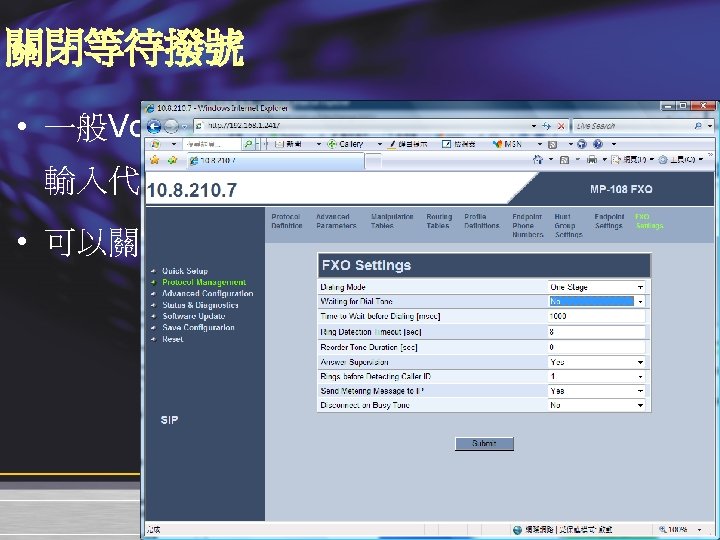
Task: Click the Live Search input box
Action: [x=632, y=126]
